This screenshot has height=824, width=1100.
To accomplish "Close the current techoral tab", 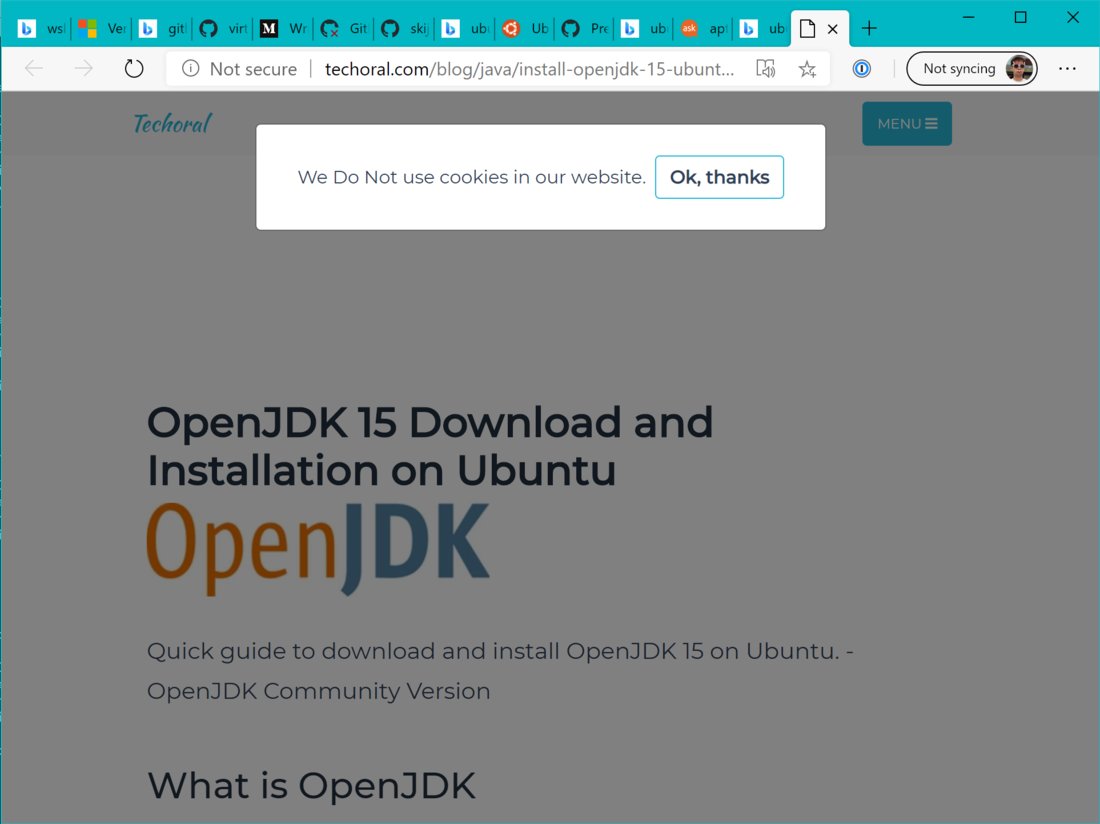I will (833, 29).
